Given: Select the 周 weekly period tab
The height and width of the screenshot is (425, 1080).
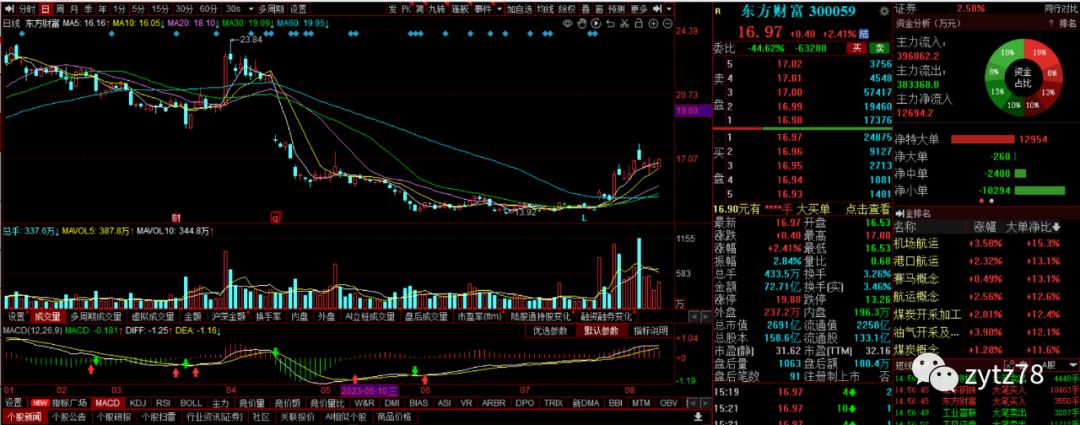Looking at the screenshot, I should 59,9.
